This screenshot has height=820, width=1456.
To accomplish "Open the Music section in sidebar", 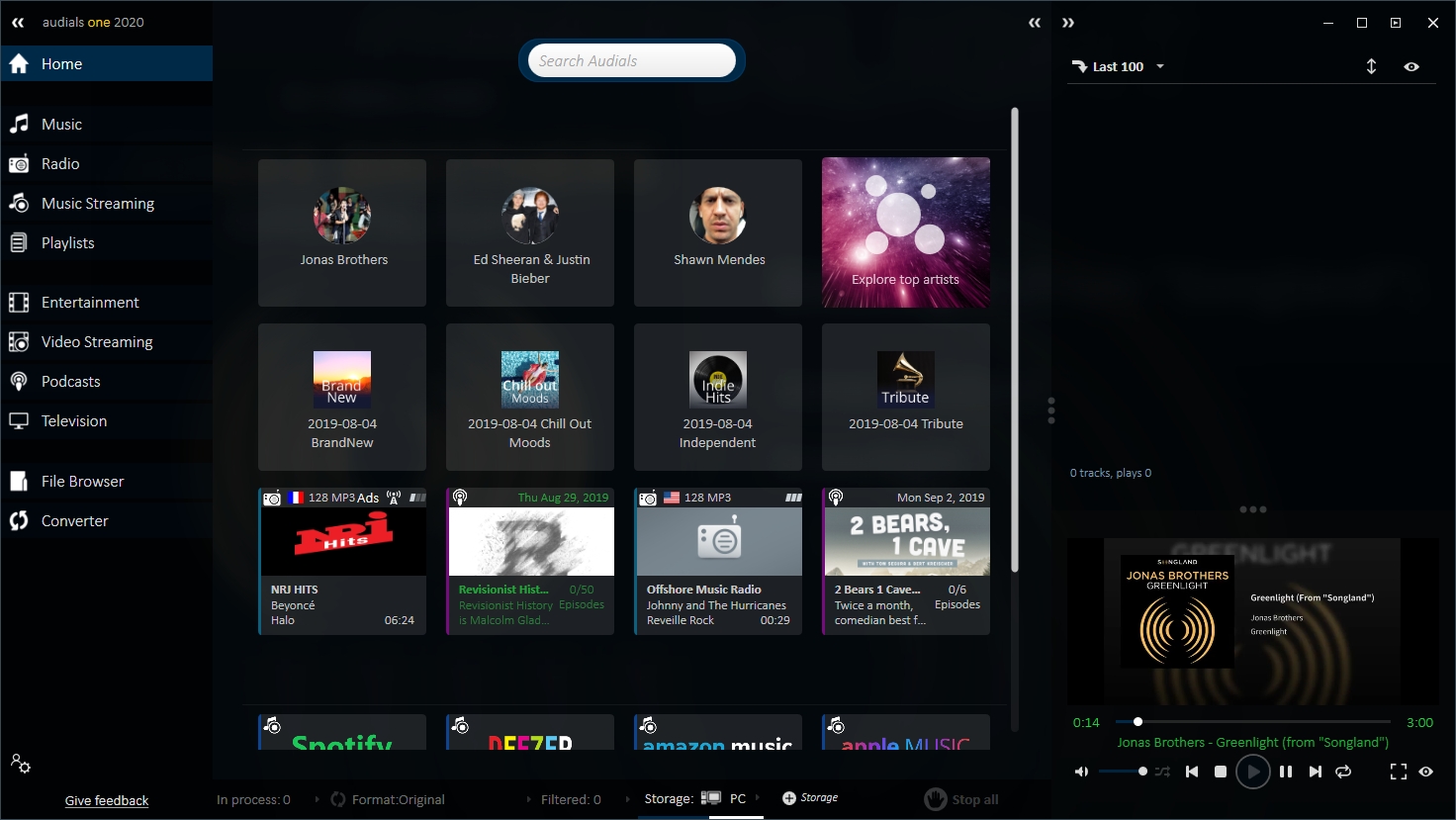I will (x=106, y=124).
